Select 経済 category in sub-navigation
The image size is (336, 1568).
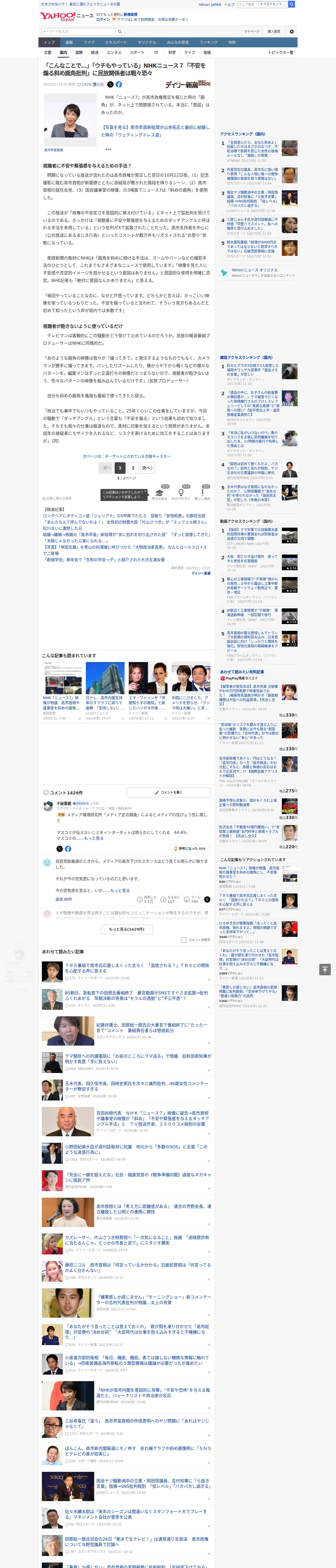point(94,53)
